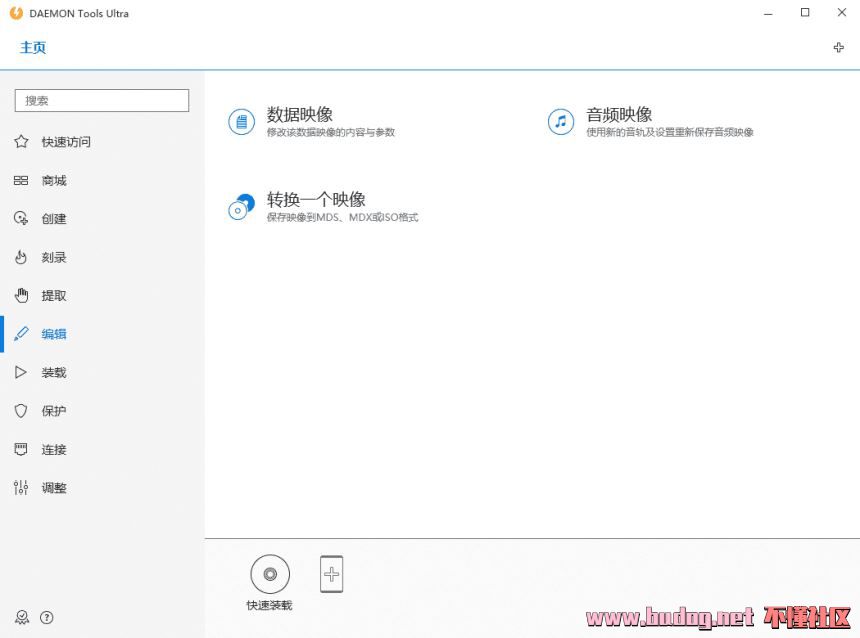Open the 数据映像 option
Screen dimensions: 860x638
point(299,115)
